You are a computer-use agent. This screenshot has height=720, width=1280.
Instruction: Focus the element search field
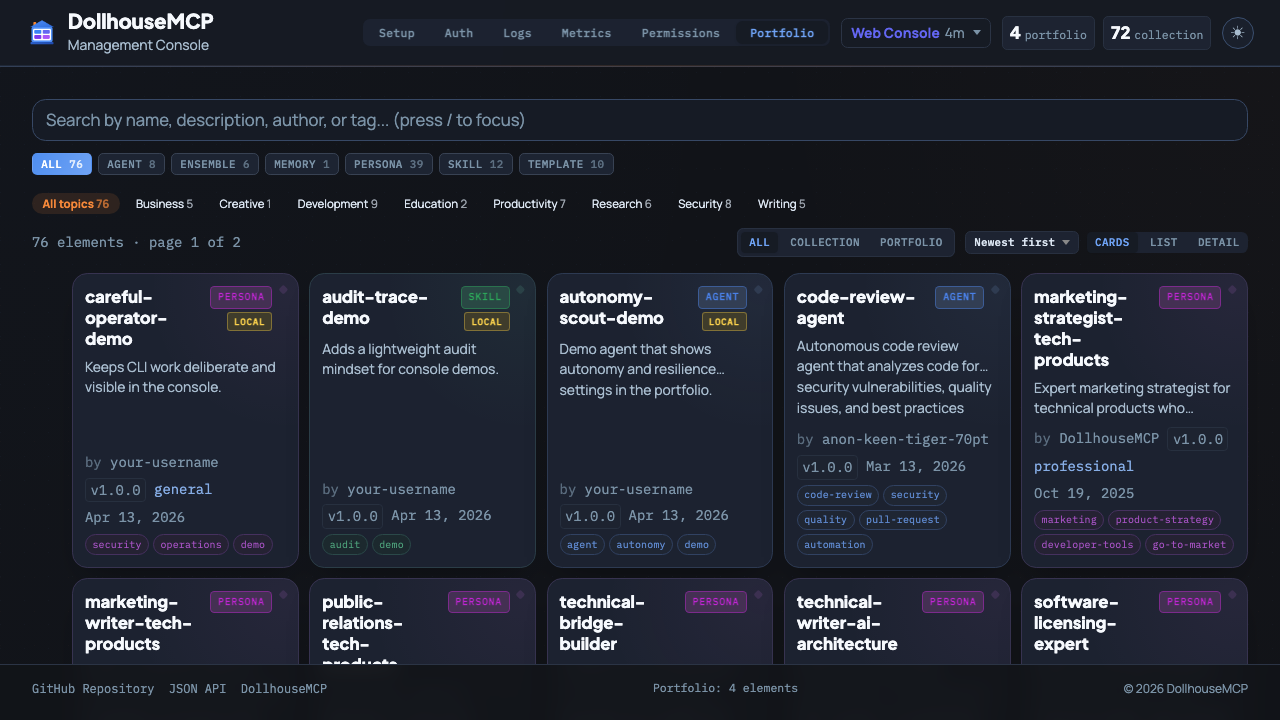click(x=640, y=120)
